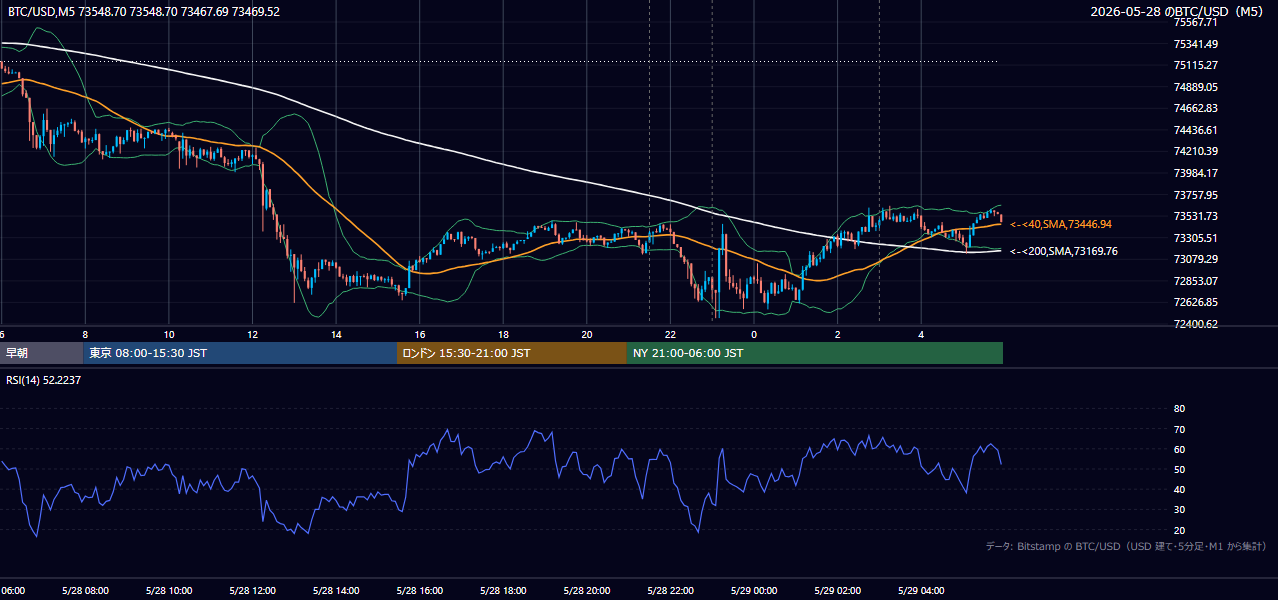
Task: Click hour label 18 under the price chart
Action: coord(503,334)
